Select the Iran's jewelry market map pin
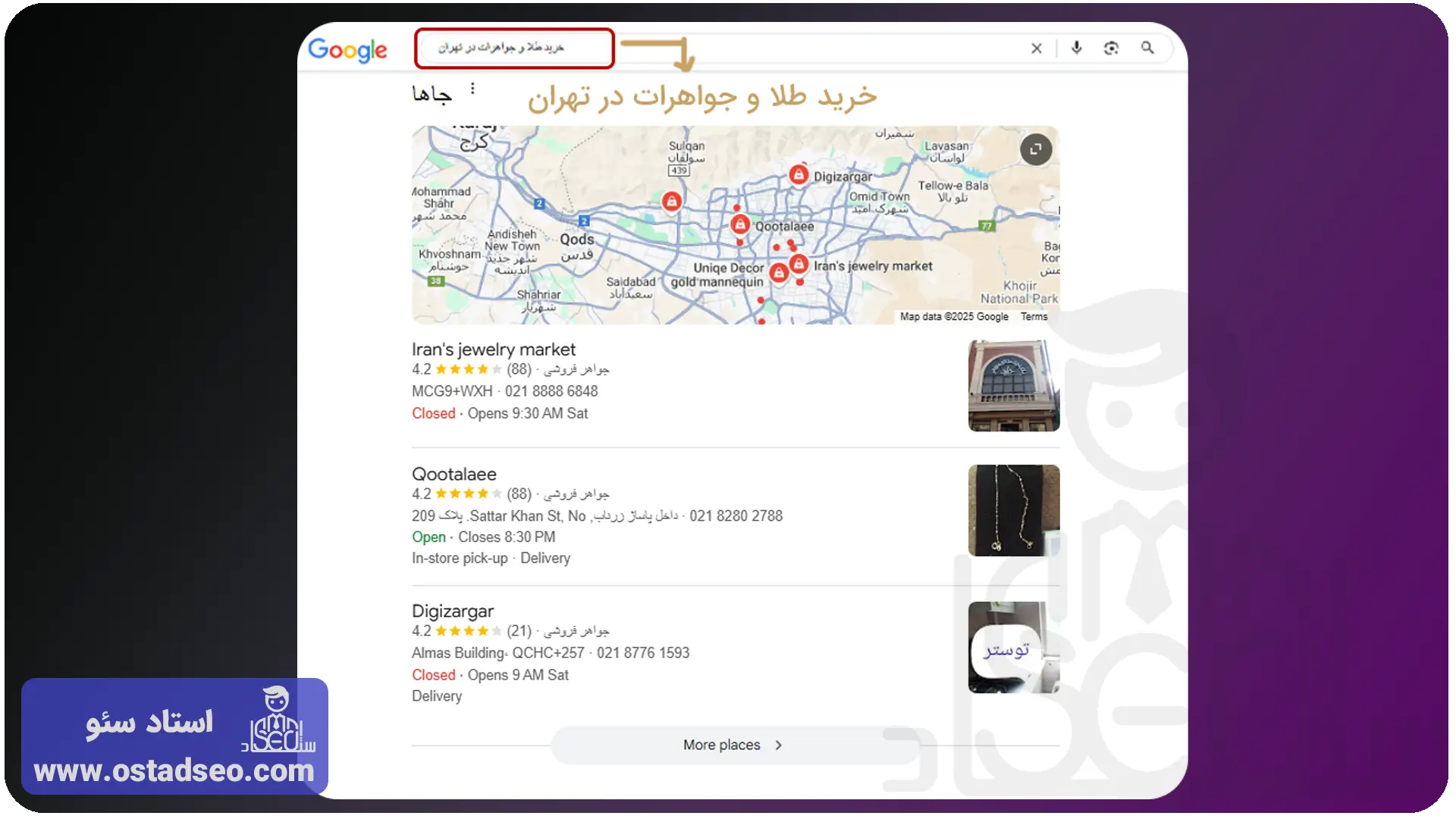The height and width of the screenshot is (819, 1456). pyautogui.click(x=799, y=264)
